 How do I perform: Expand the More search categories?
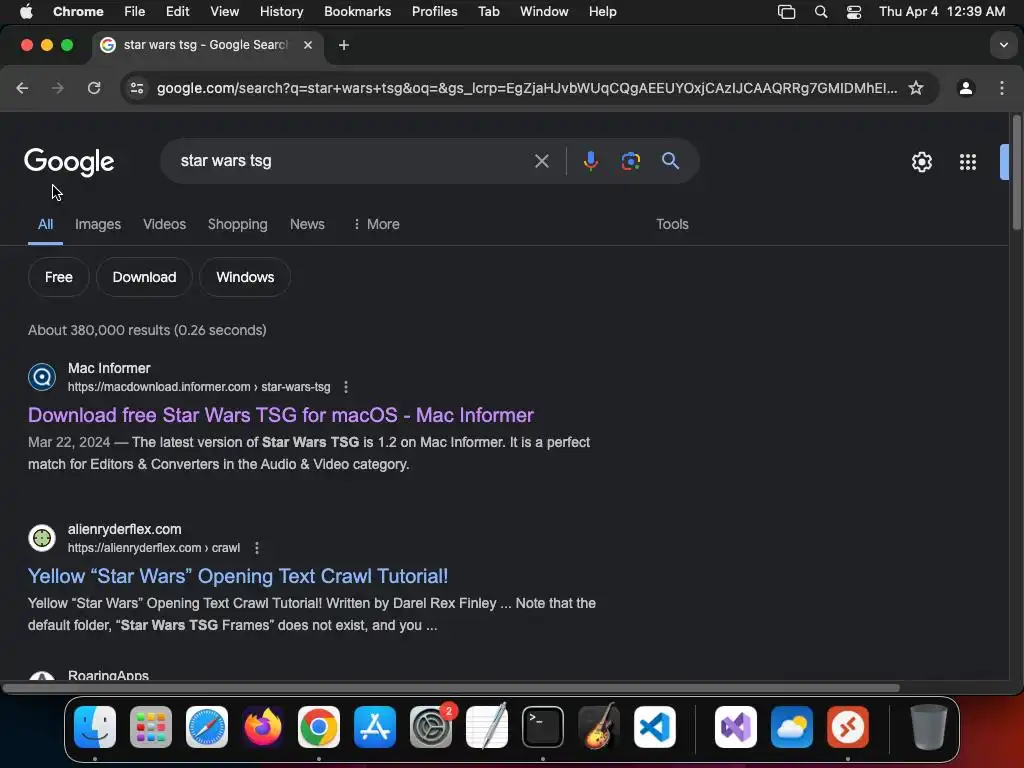click(x=376, y=225)
